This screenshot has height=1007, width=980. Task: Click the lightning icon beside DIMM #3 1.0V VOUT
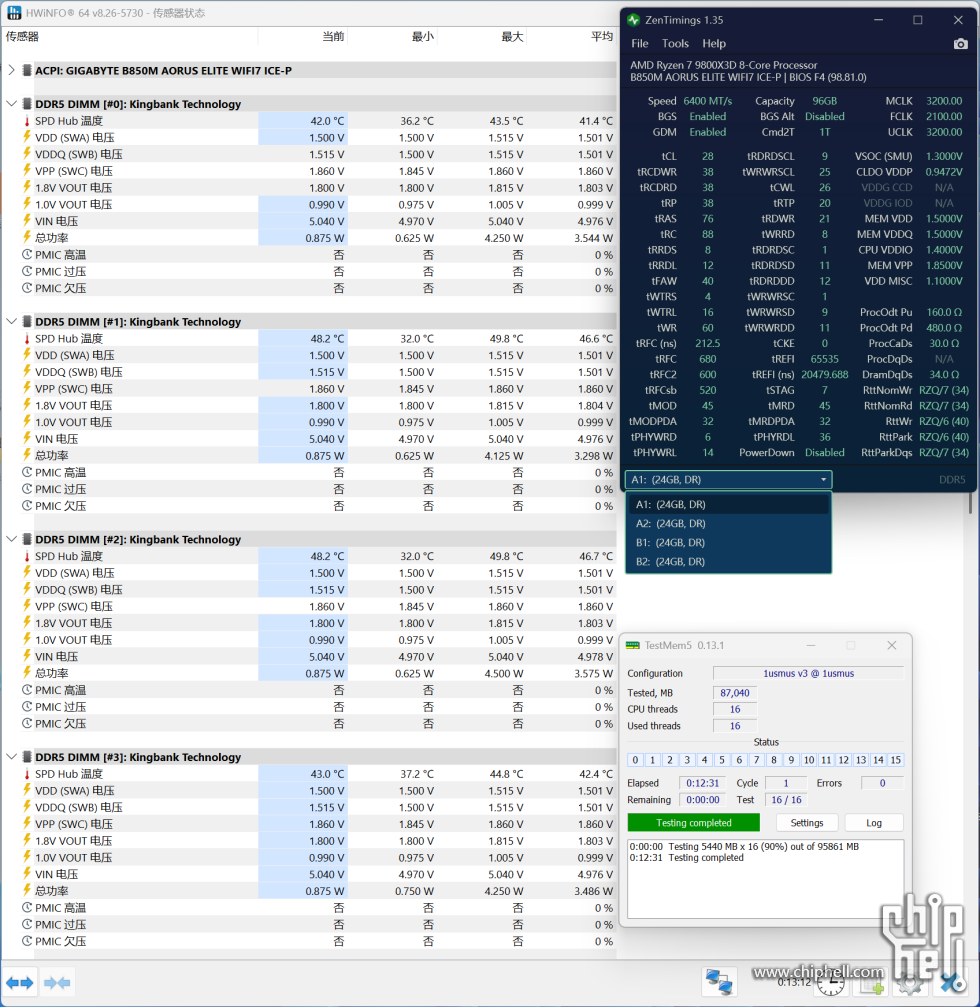27,857
